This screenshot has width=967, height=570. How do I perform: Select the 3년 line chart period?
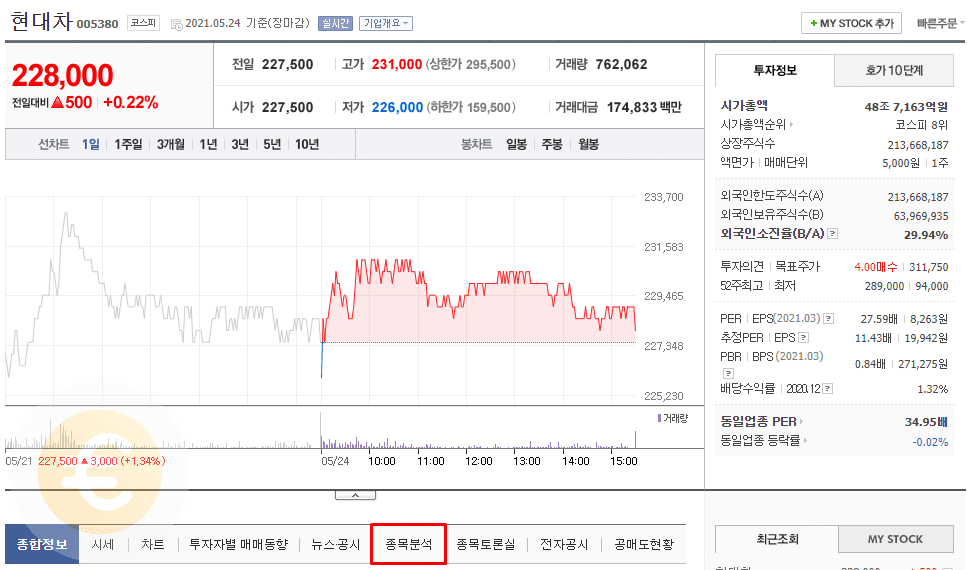tap(240, 144)
